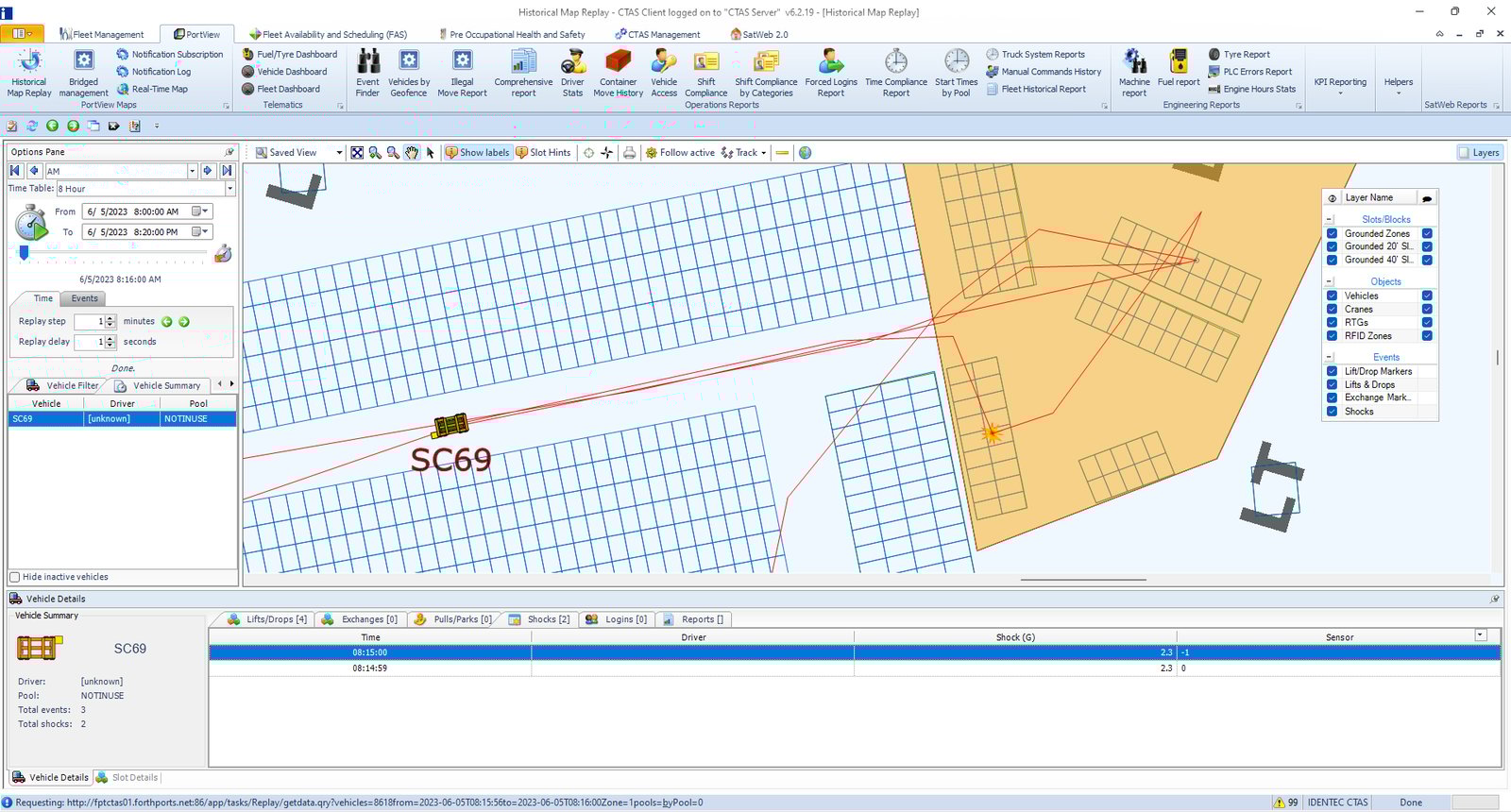This screenshot has width=1511, height=812.
Task: Open the Time Table dropdown
Action: [229, 189]
